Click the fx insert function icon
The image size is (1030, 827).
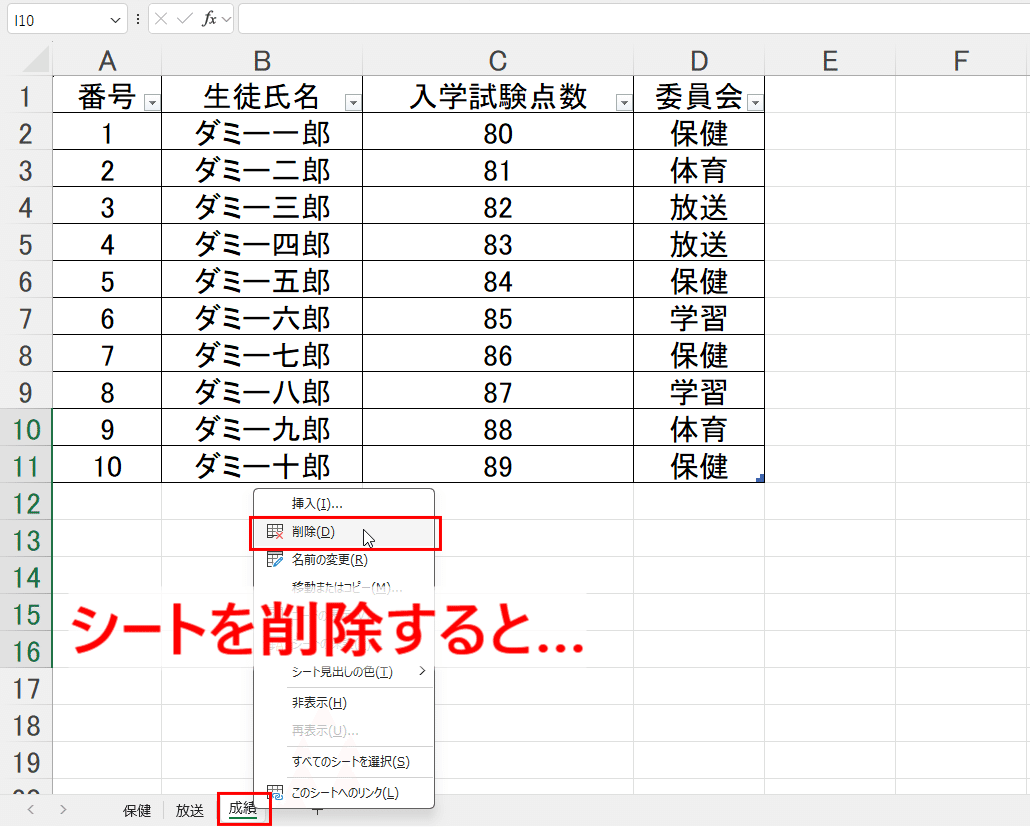[209, 19]
